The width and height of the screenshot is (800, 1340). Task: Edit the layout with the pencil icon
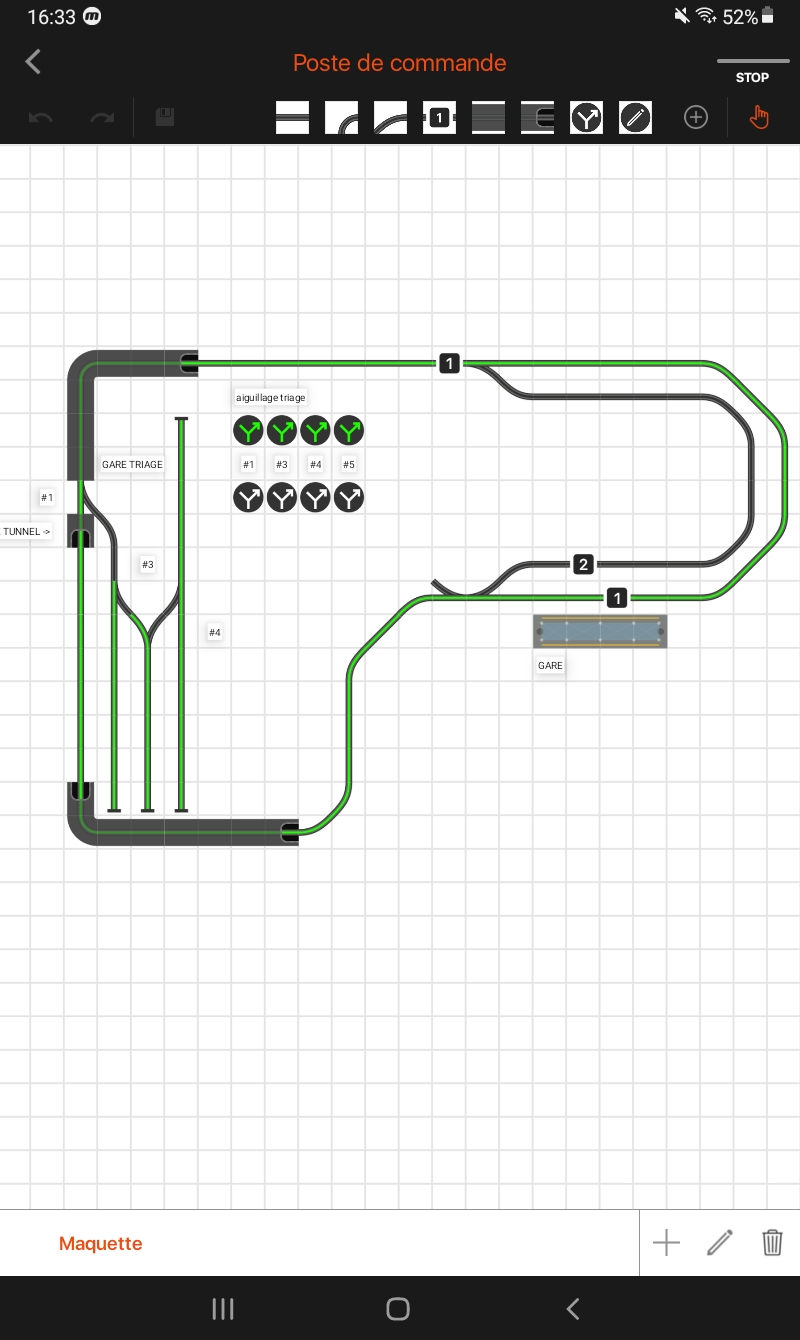point(720,1243)
